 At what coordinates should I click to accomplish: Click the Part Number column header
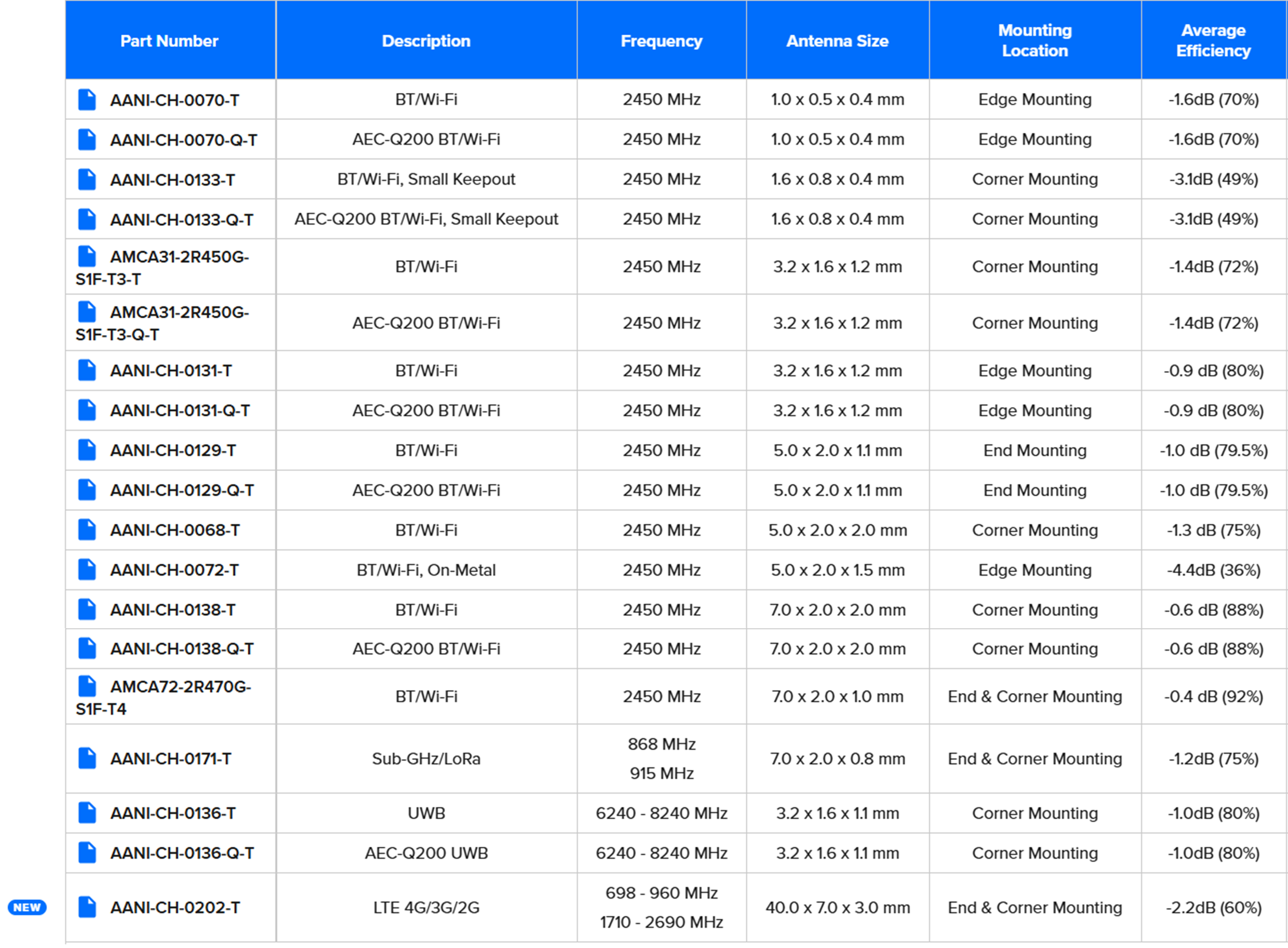(169, 40)
